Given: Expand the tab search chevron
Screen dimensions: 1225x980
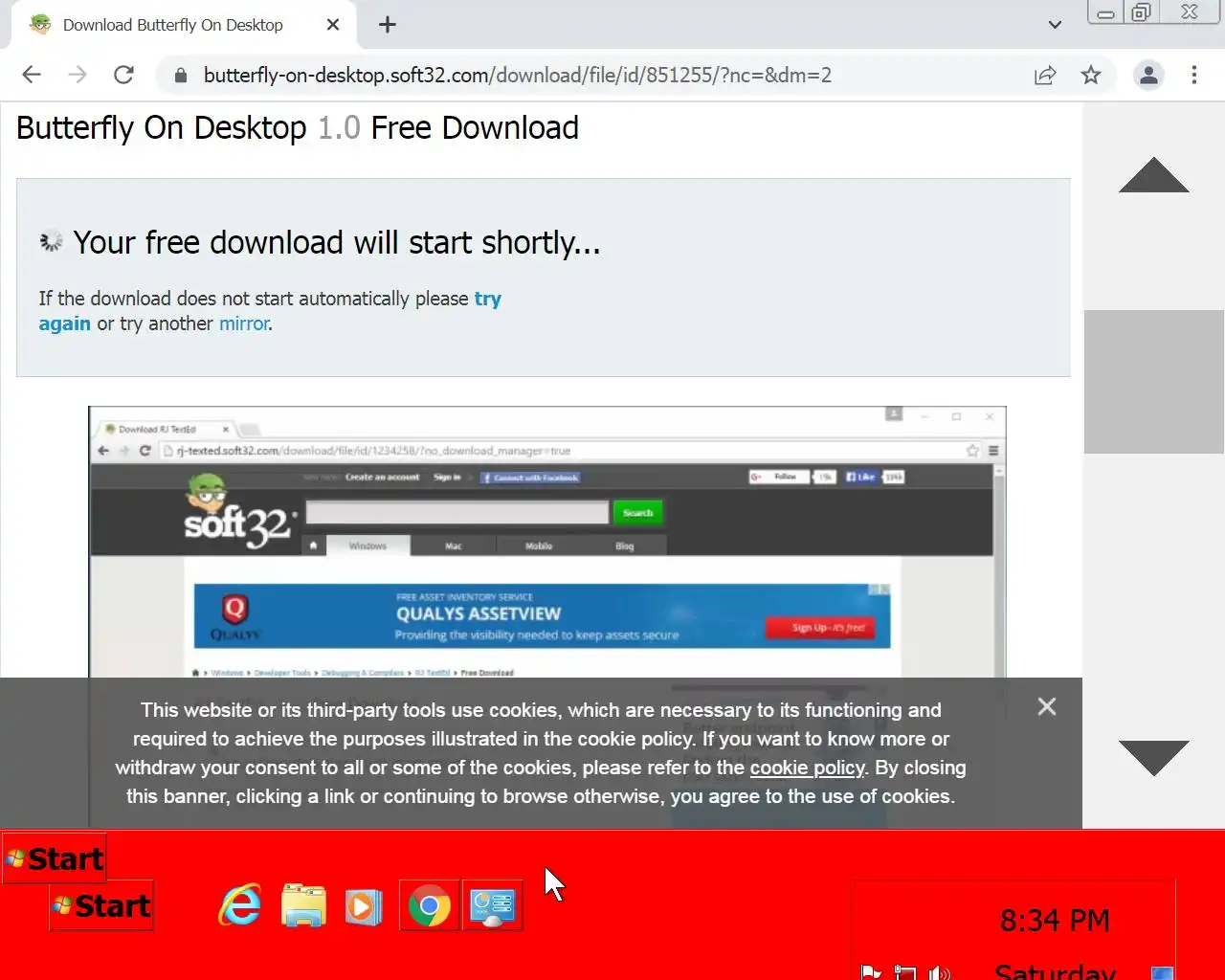Looking at the screenshot, I should tap(1055, 25).
